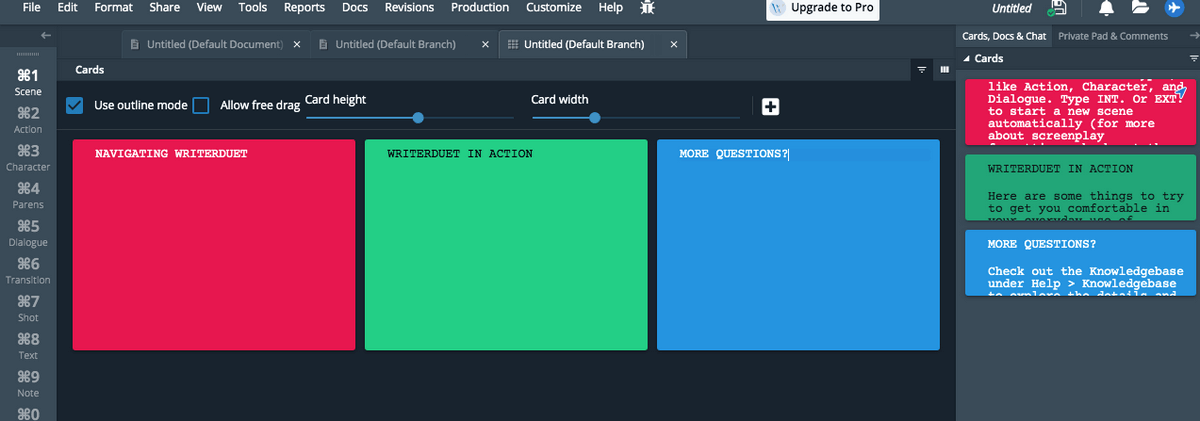Viewport: 1200px width, 421px height.
Task: Select the cards view Untitled (Default Branch) tab
Action: pyautogui.click(x=591, y=45)
